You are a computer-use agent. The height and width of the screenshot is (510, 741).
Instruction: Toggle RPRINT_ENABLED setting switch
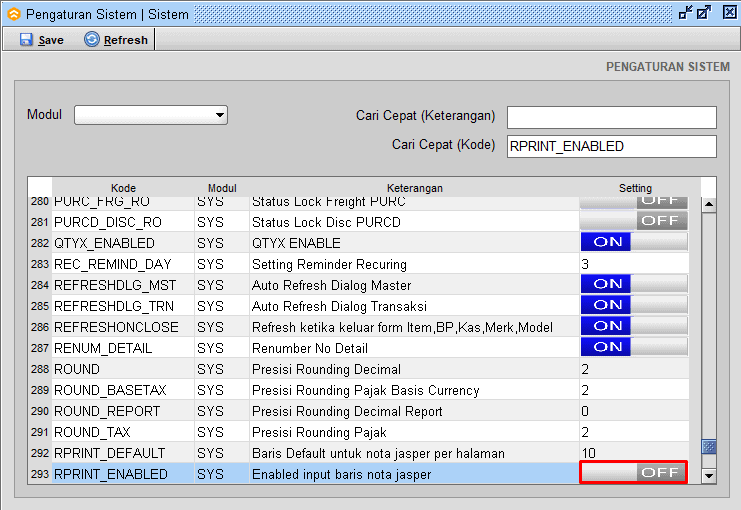tap(634, 473)
